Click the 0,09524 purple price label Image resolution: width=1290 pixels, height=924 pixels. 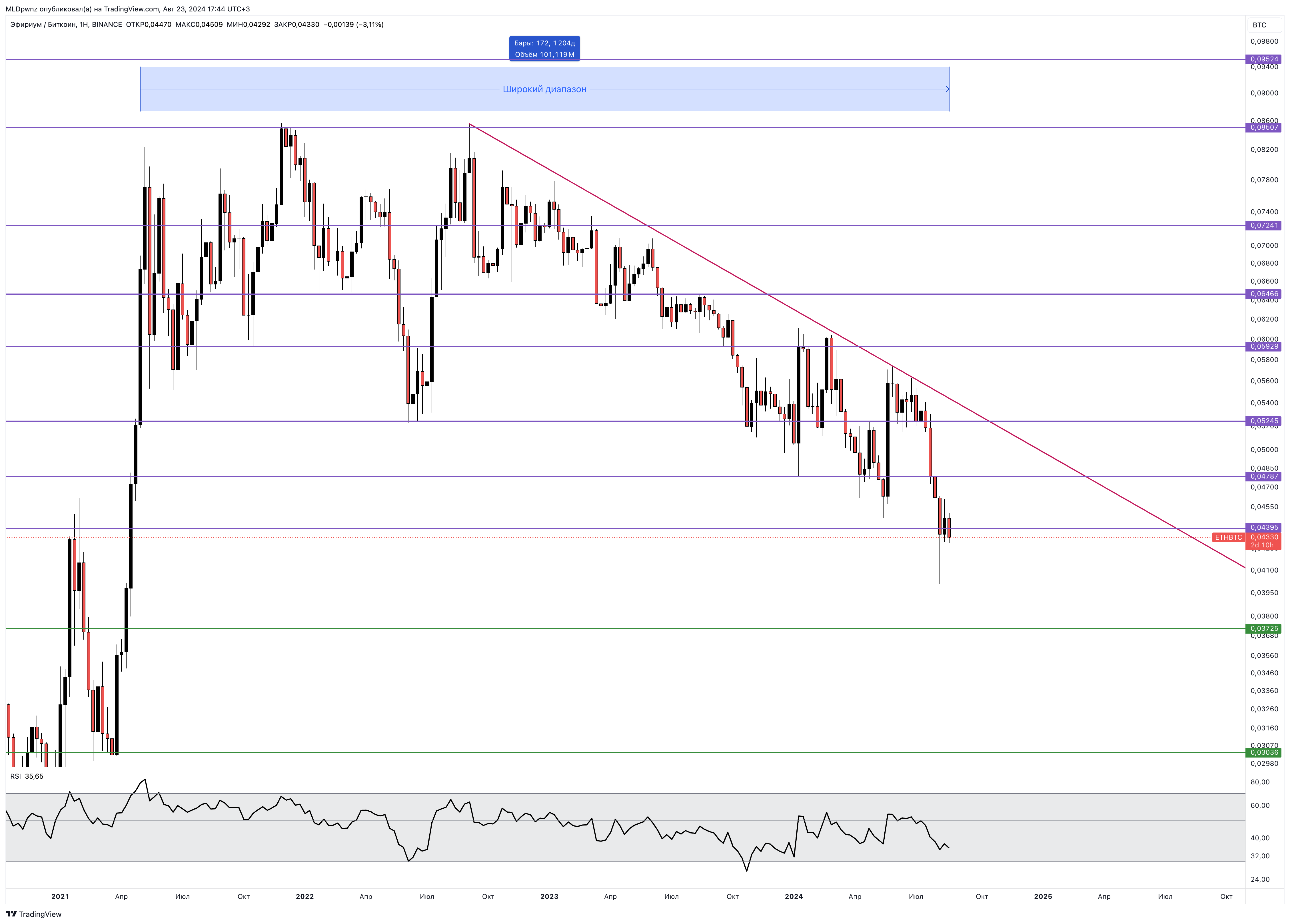pos(1264,59)
